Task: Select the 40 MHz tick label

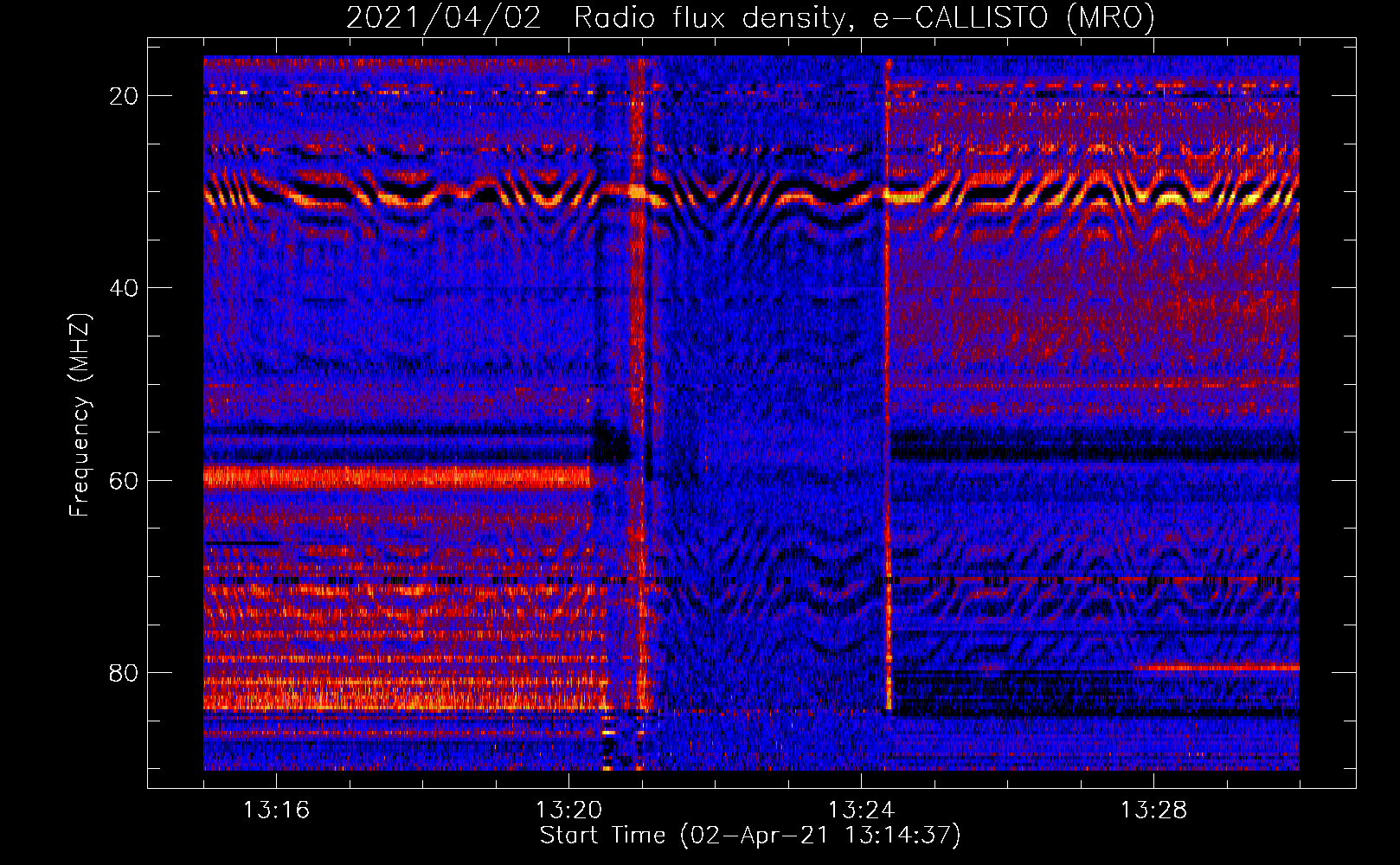Action: point(125,288)
